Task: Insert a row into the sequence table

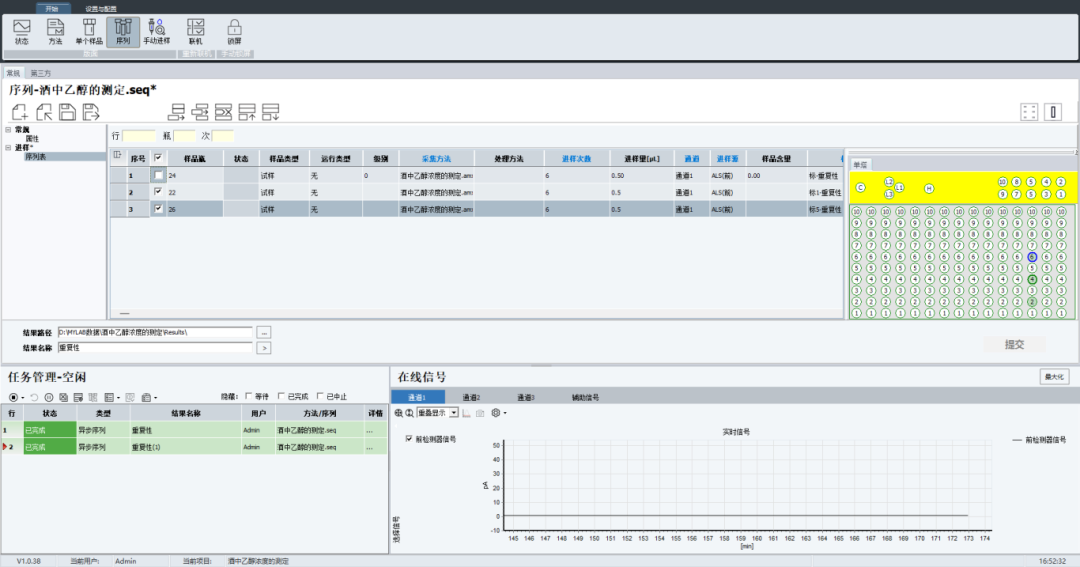Action: pyautogui.click(x=200, y=112)
